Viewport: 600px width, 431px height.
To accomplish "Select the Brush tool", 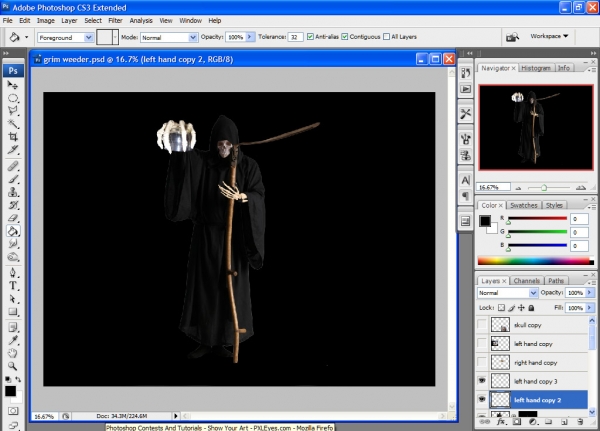I will [13, 179].
